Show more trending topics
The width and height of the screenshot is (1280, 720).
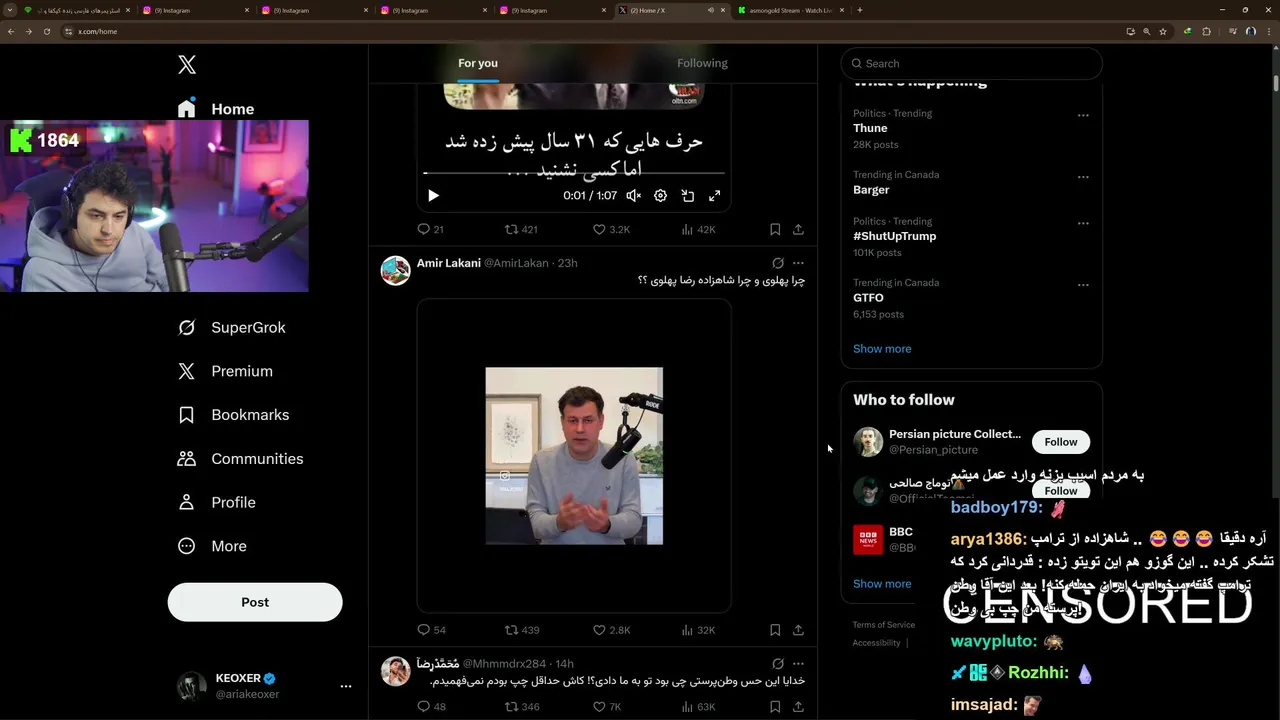coord(882,349)
